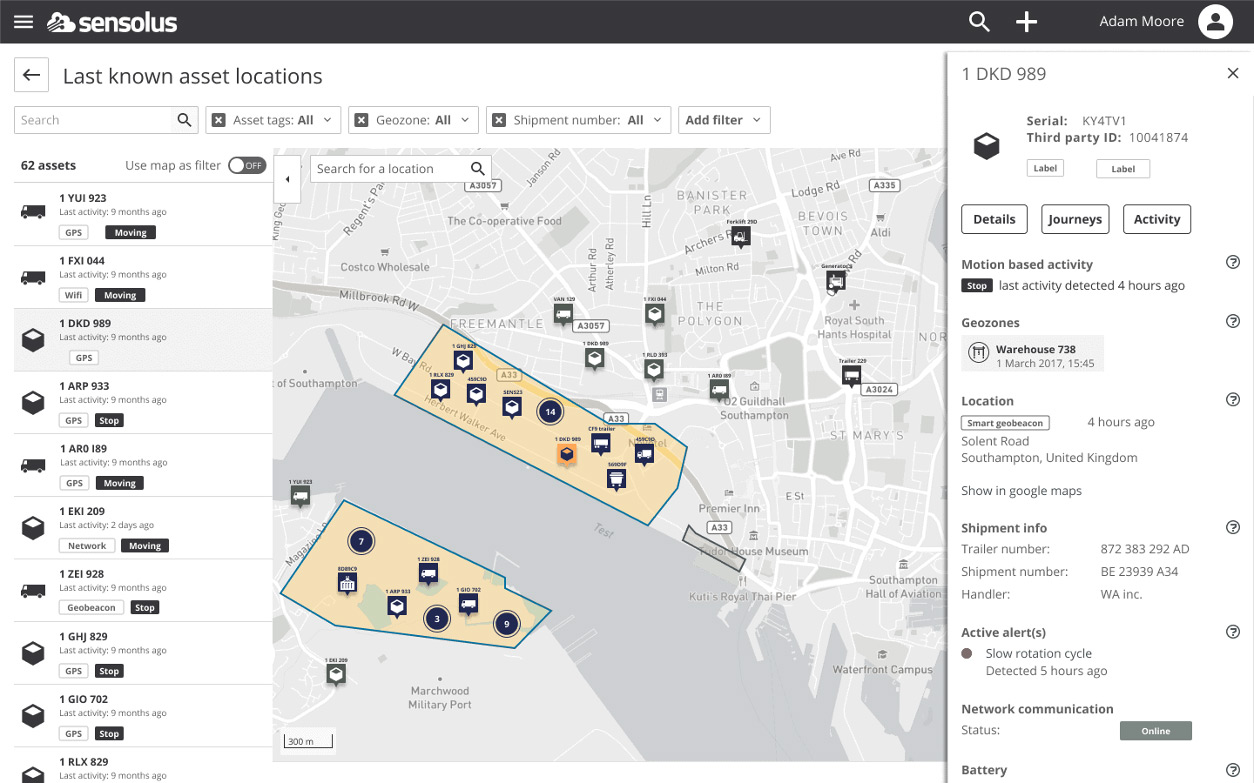1254x783 pixels.
Task: Toggle Use map as filter switch
Action: [246, 166]
